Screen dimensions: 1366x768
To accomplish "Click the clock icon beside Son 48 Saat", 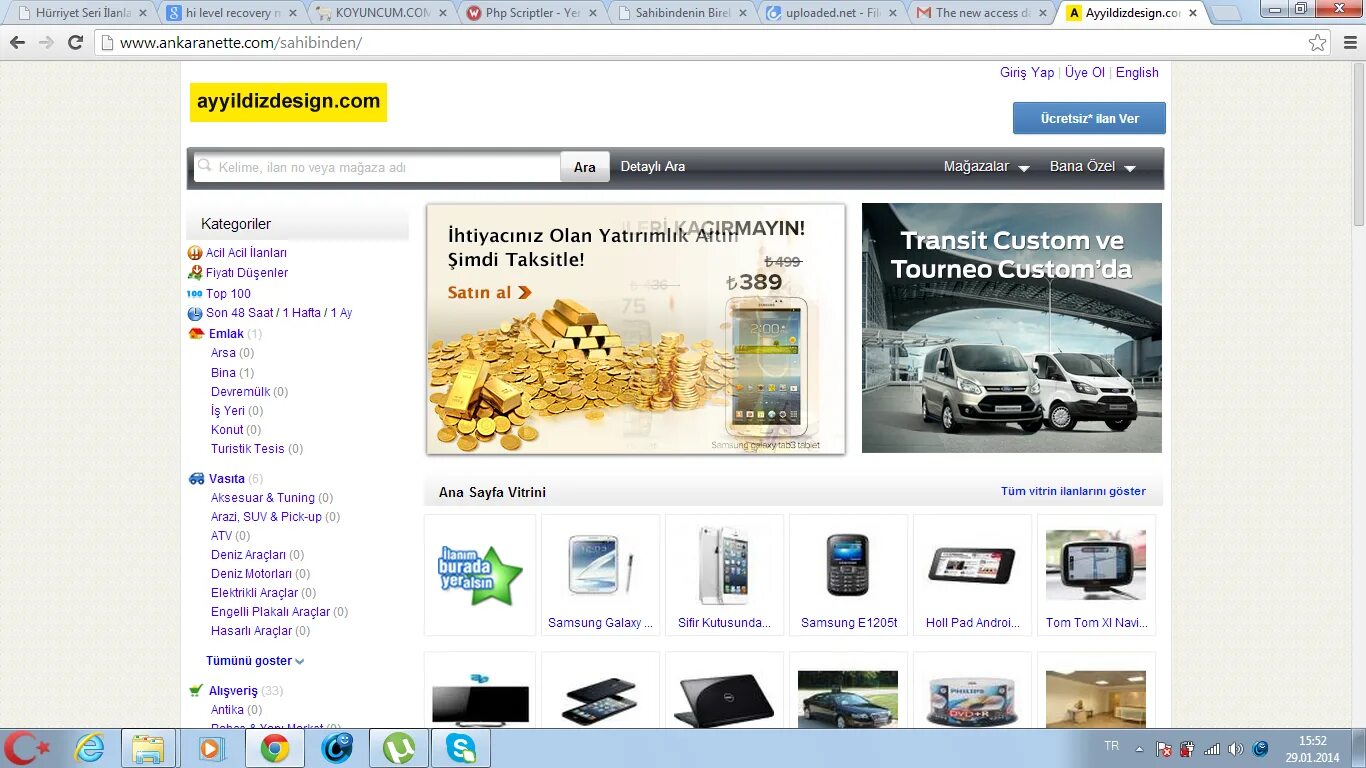I will coord(195,313).
